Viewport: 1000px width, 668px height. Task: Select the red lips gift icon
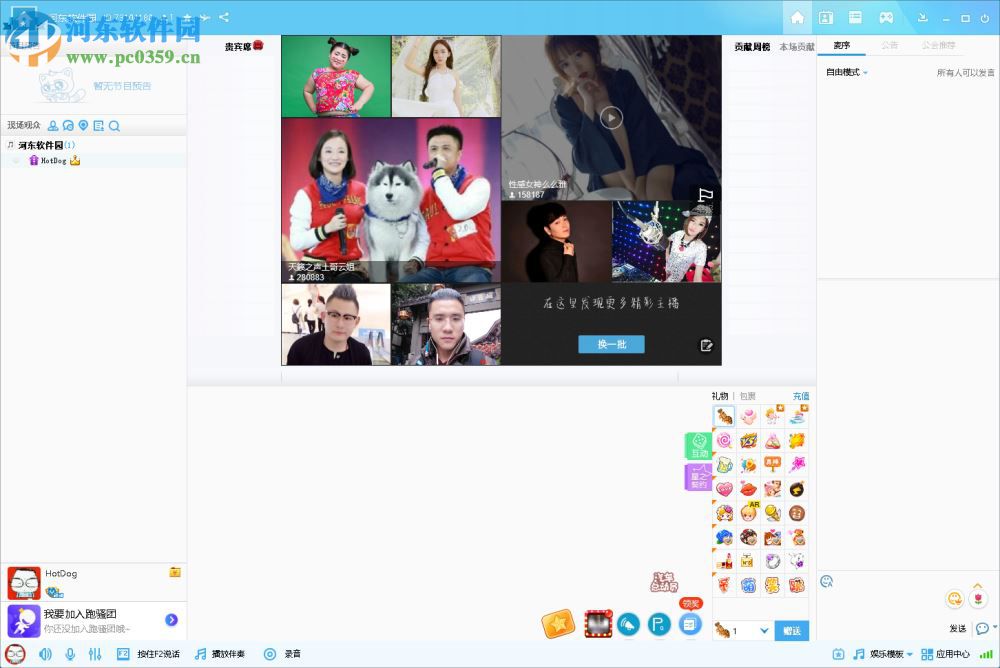748,489
